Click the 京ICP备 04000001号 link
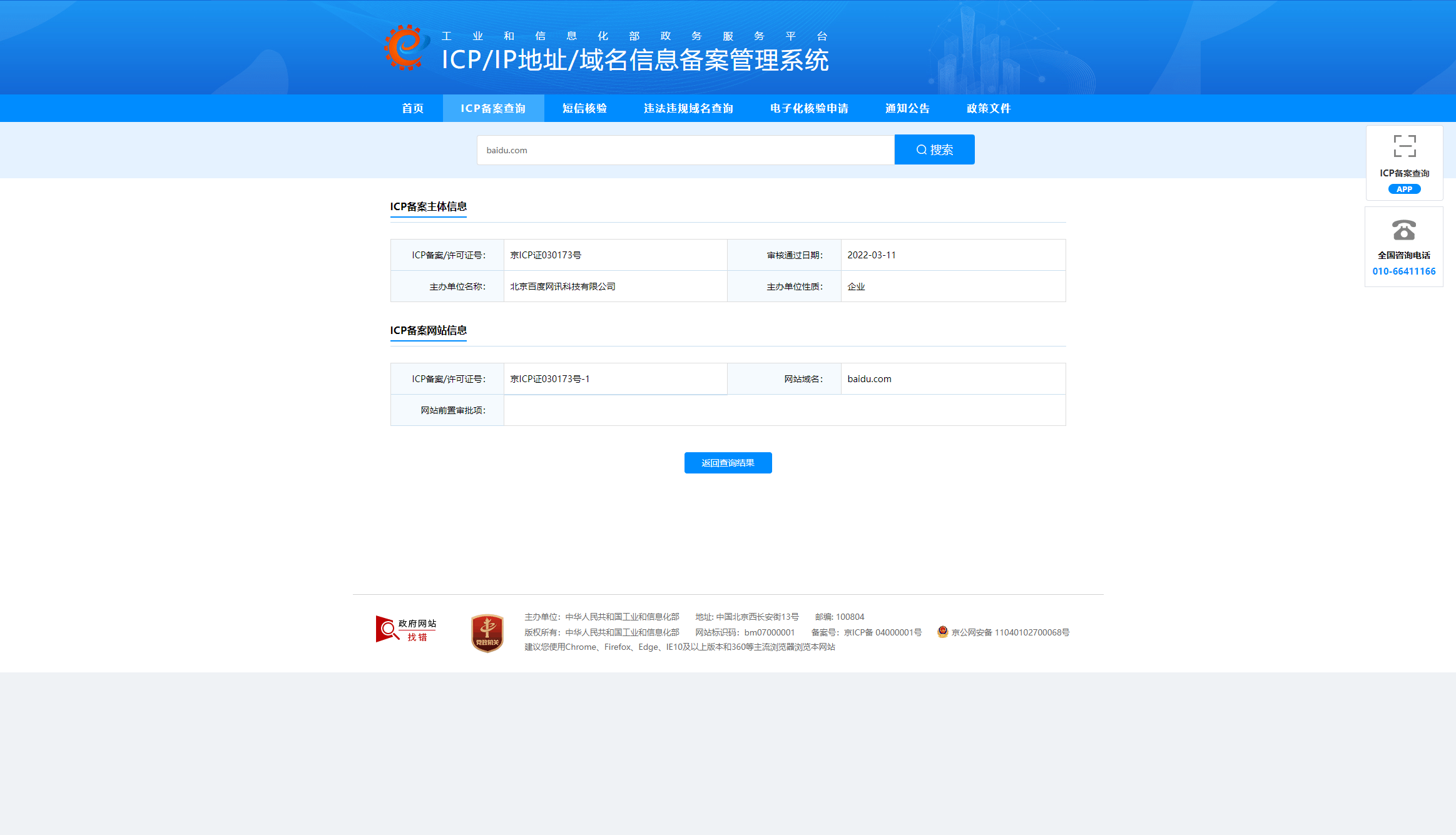Viewport: 1456px width, 835px height. coord(882,632)
